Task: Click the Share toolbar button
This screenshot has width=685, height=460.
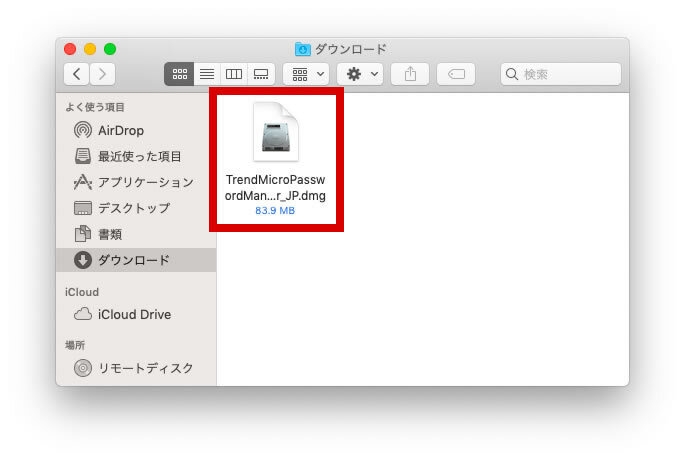Action: click(x=410, y=74)
